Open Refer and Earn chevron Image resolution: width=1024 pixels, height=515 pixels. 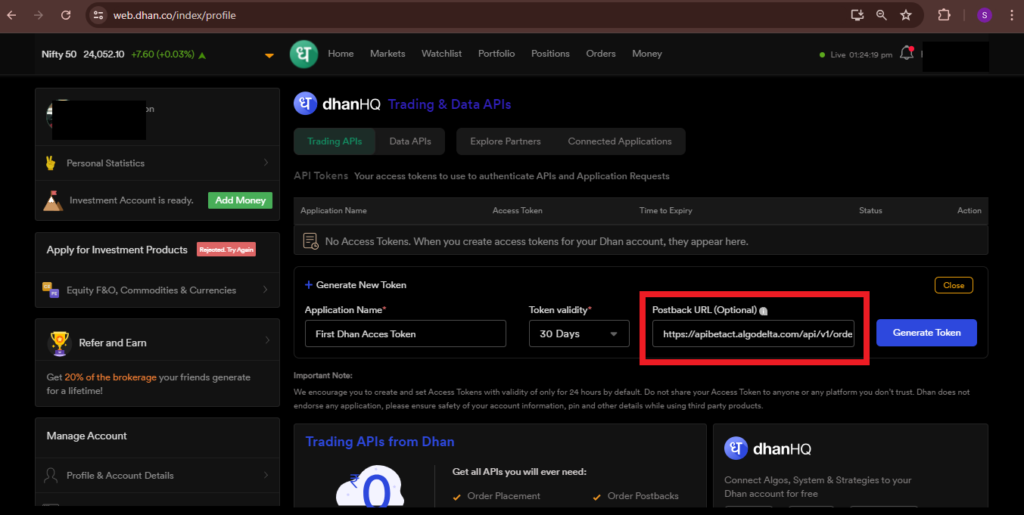tap(267, 340)
